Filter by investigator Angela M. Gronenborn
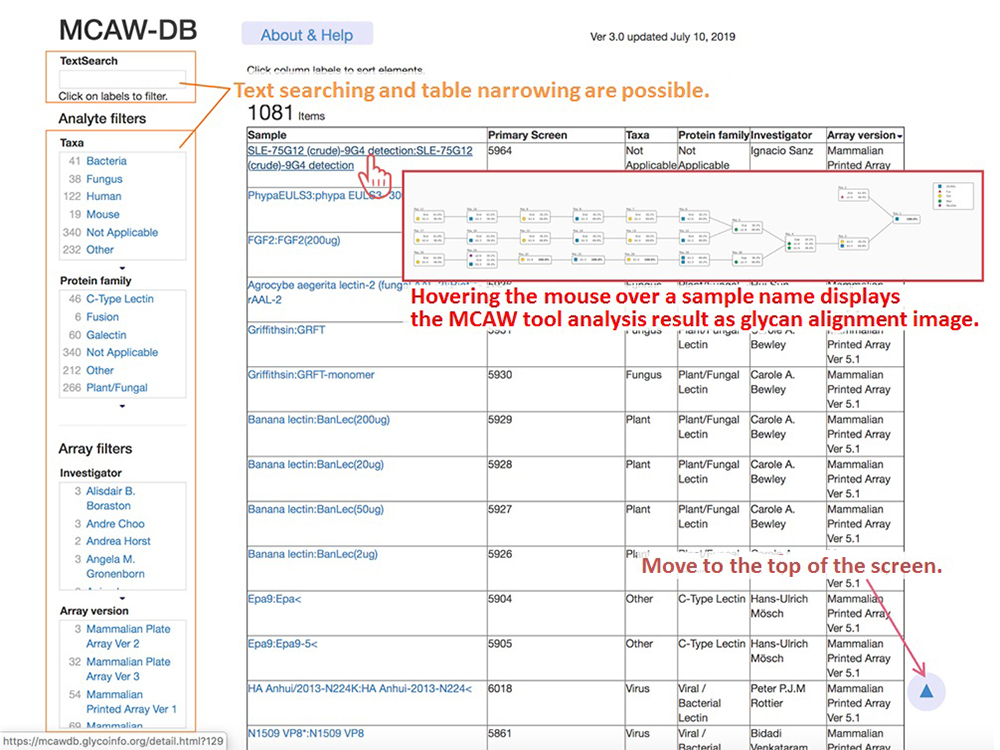 [x=115, y=566]
